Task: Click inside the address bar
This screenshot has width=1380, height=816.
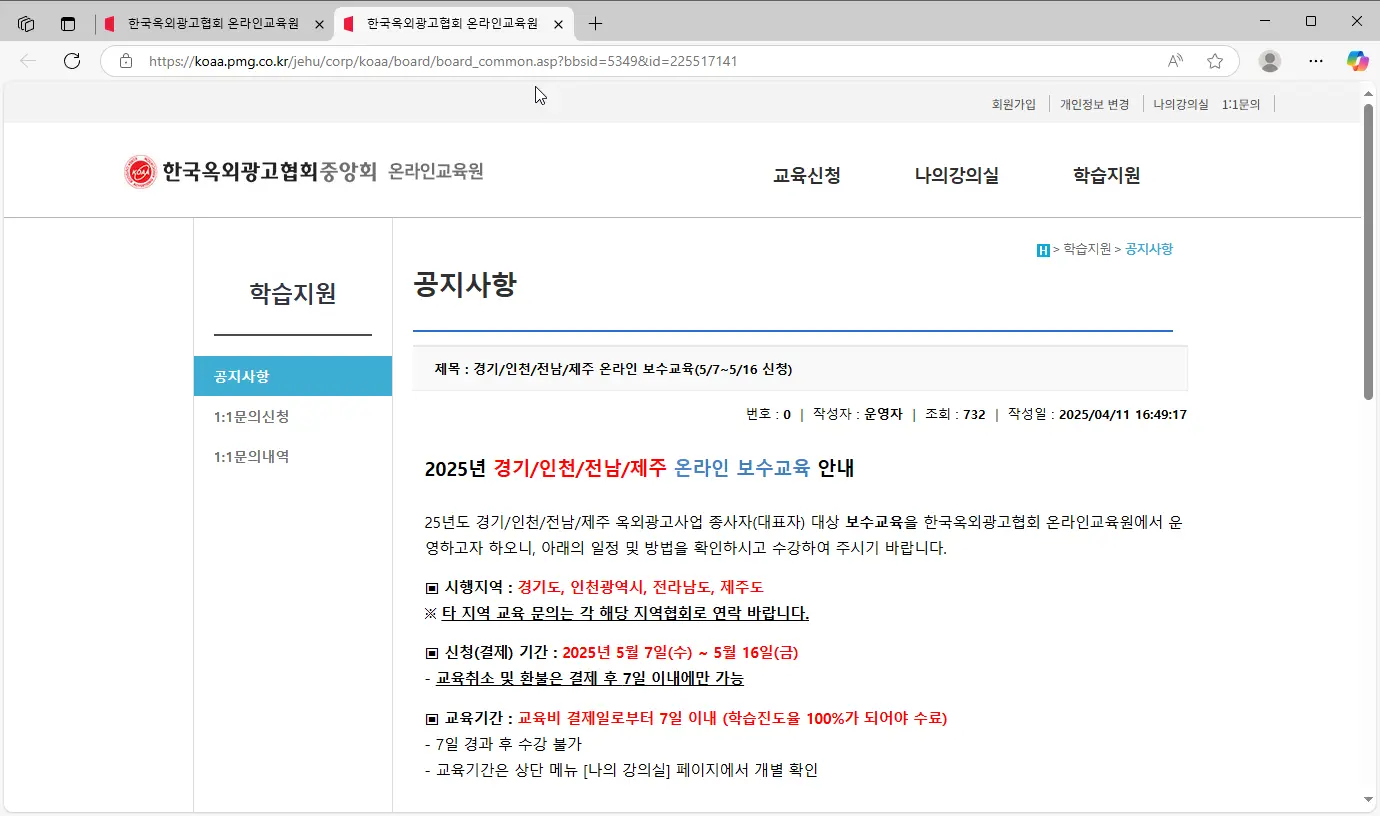Action: coord(430,61)
